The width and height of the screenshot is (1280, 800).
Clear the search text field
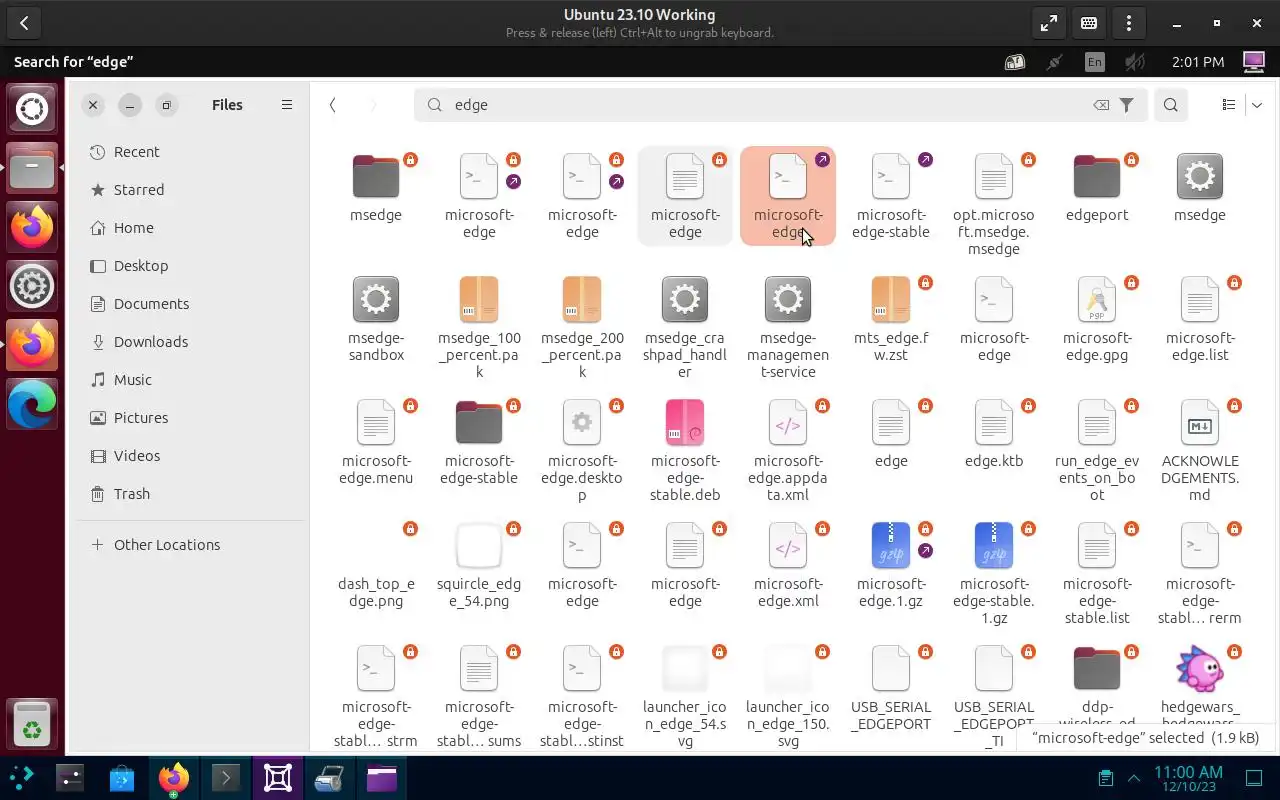(x=1101, y=105)
